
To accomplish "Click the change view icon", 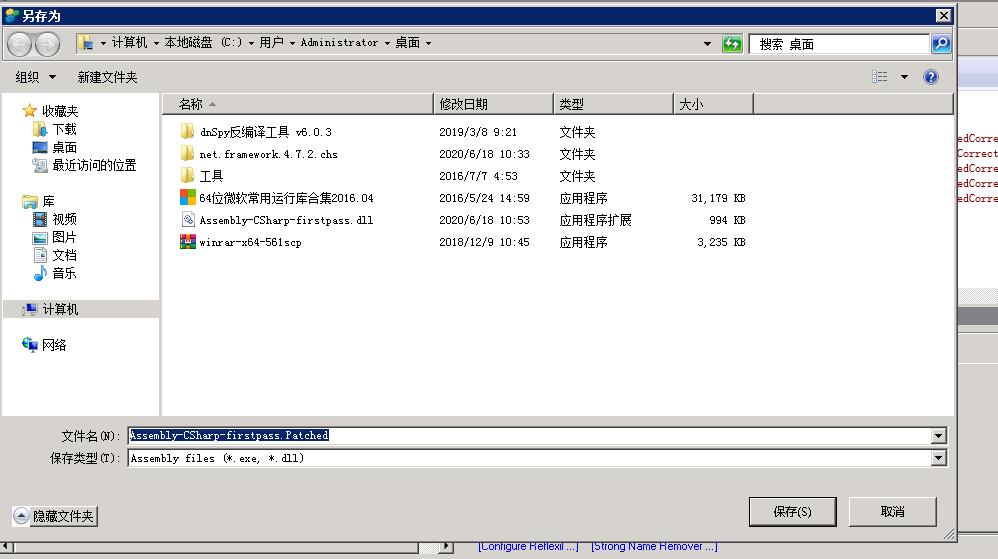I will [880, 77].
